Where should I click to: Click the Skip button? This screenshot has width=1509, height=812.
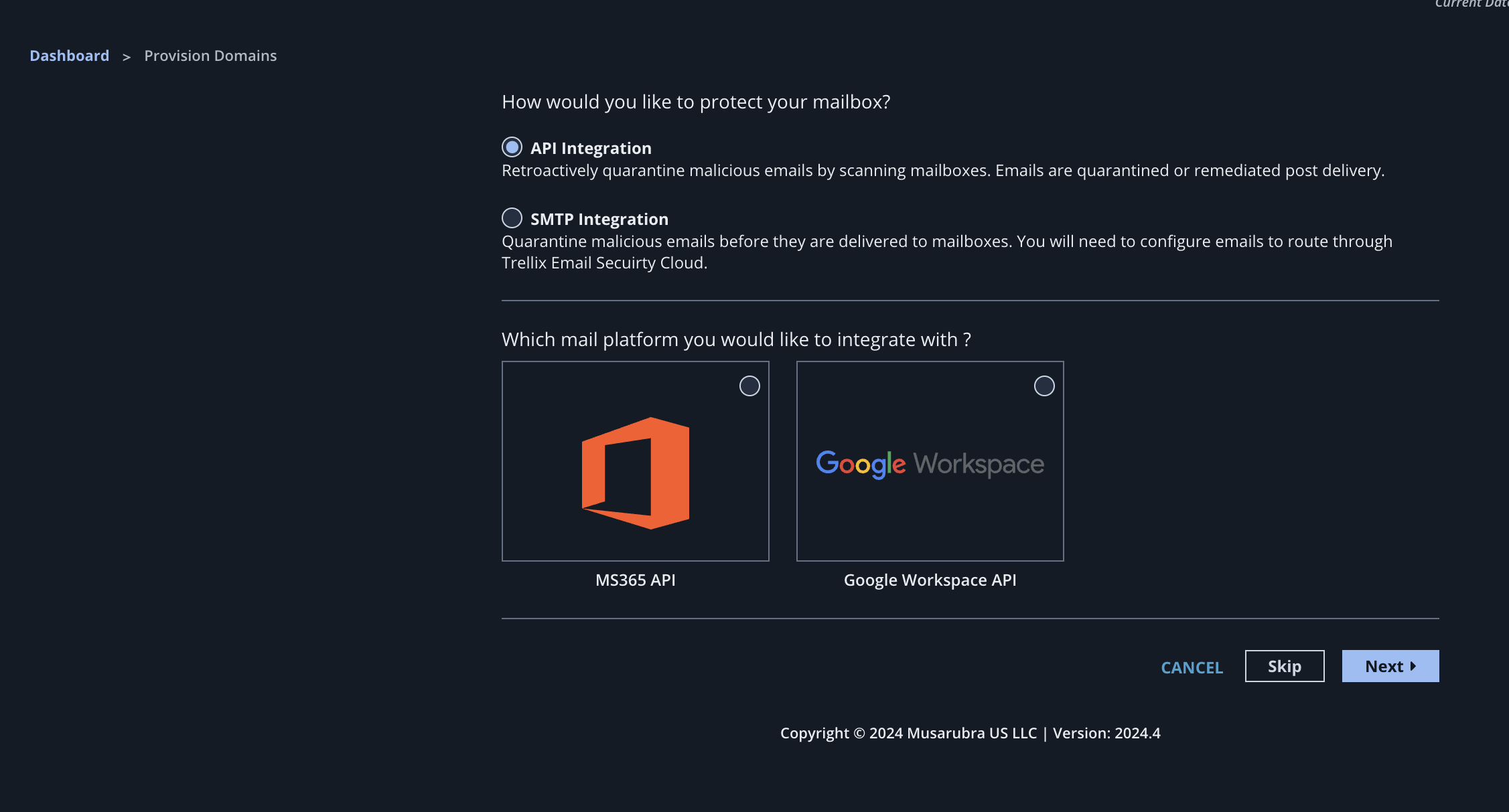coord(1285,666)
